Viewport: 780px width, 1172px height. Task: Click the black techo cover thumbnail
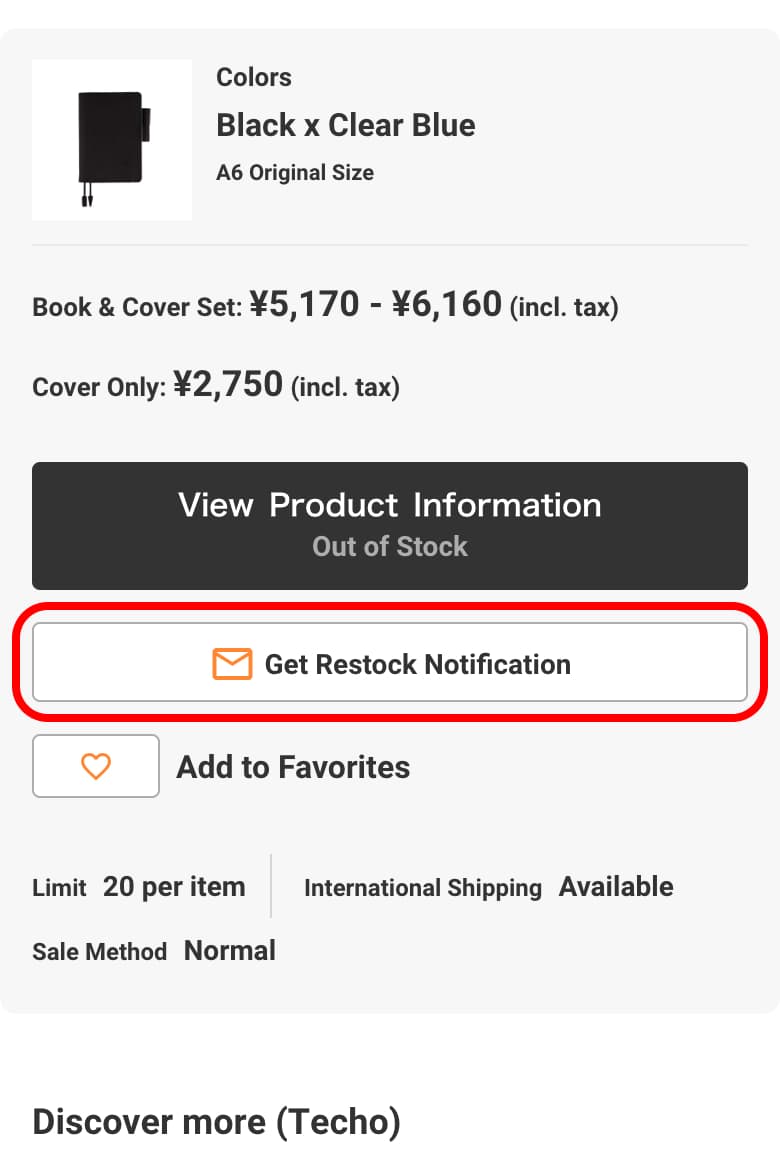pos(112,140)
